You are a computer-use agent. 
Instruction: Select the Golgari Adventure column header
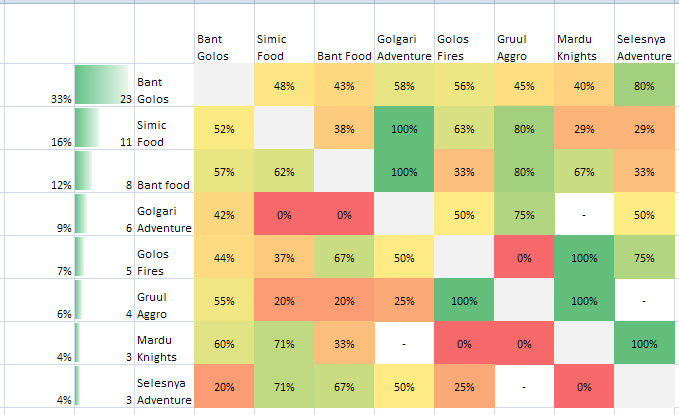coord(403,46)
